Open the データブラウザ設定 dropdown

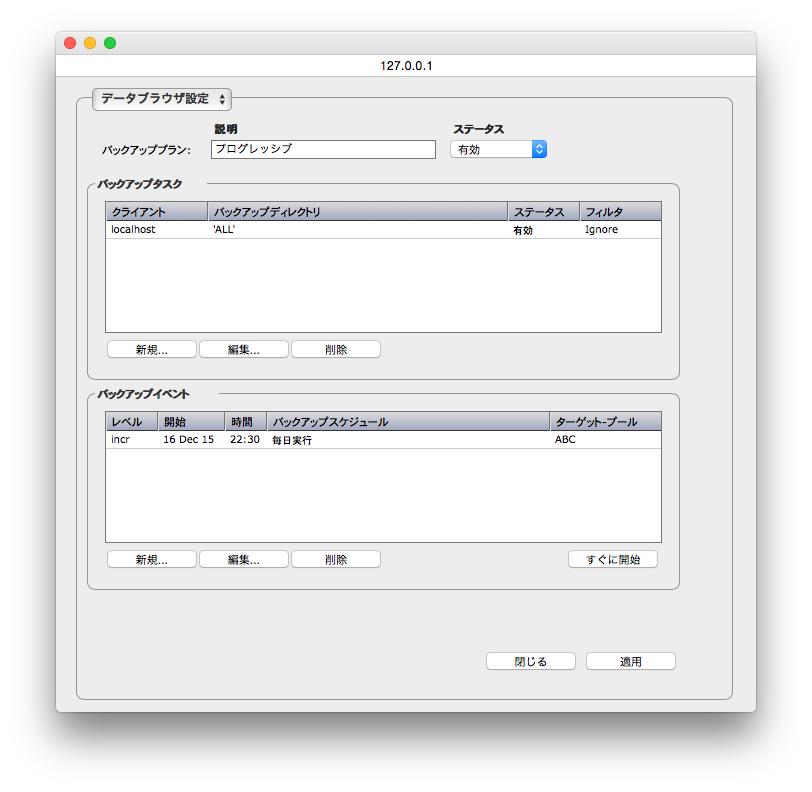pyautogui.click(x=162, y=99)
